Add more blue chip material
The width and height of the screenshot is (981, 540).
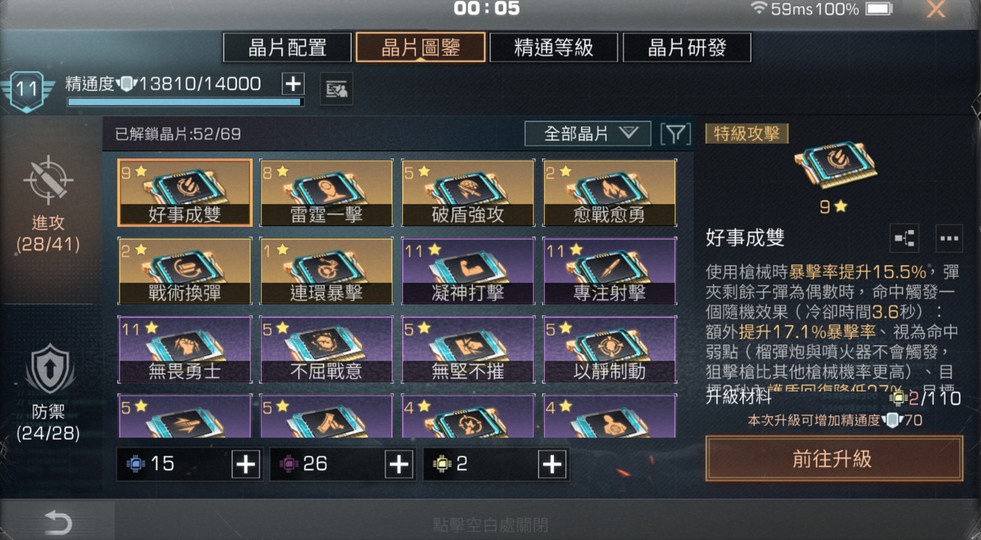(245, 464)
